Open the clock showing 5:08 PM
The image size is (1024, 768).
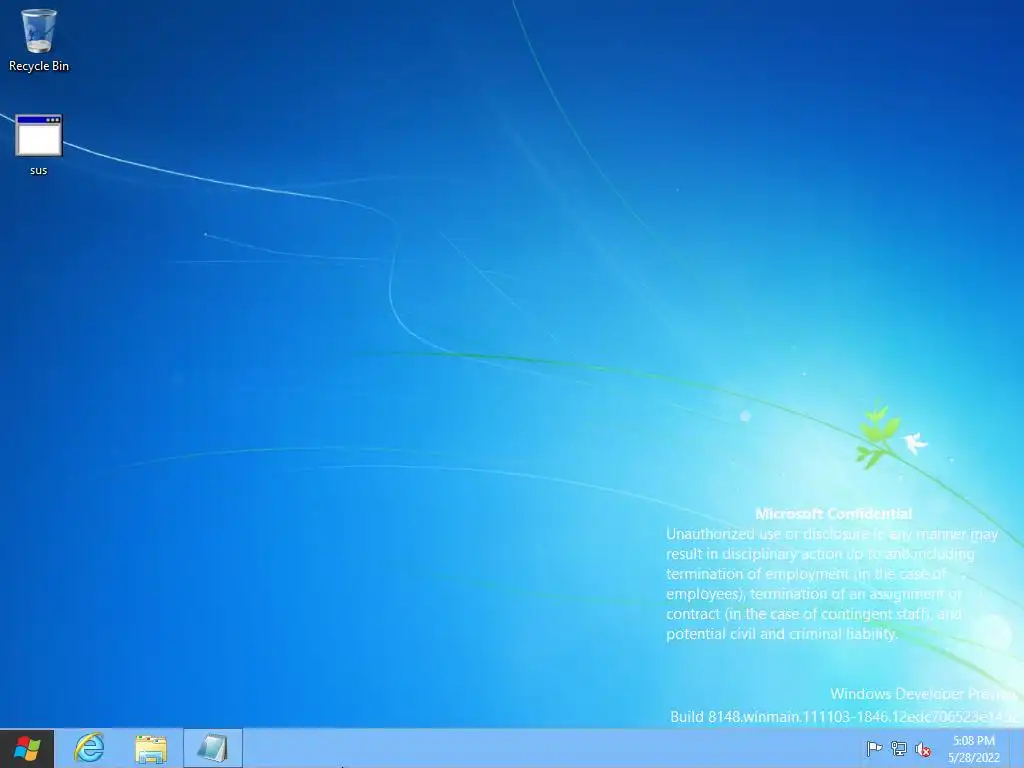(x=974, y=749)
